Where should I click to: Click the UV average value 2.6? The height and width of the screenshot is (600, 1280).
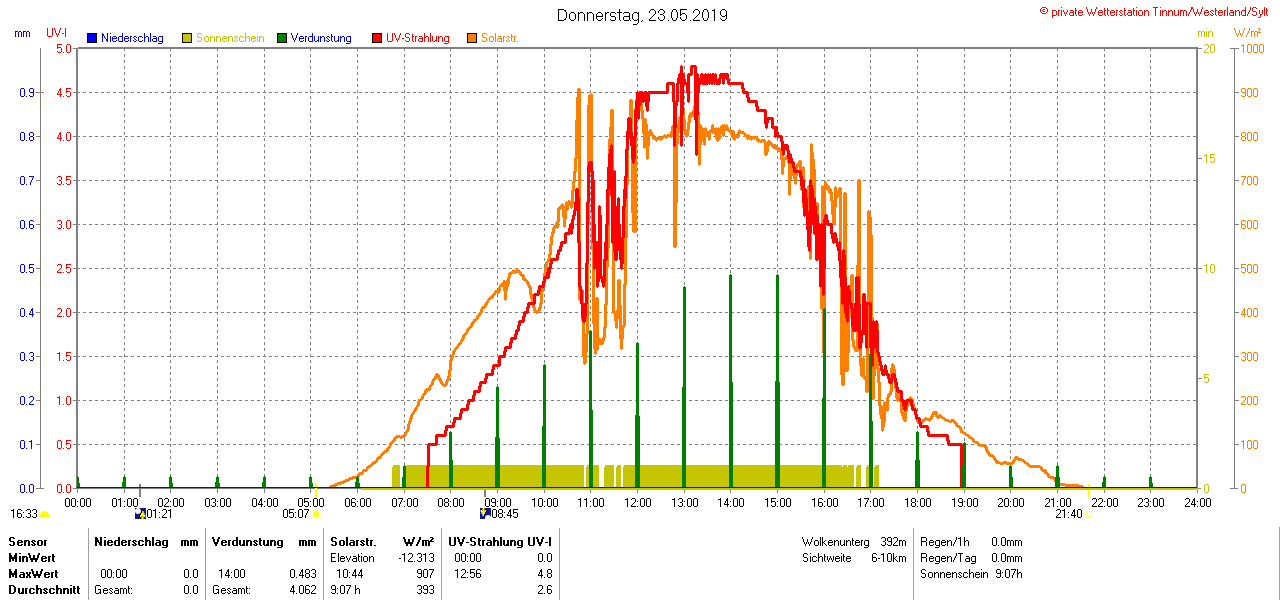544,590
